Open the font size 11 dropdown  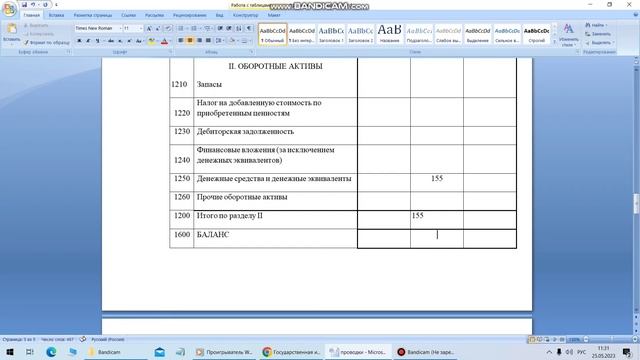click(x=141, y=28)
